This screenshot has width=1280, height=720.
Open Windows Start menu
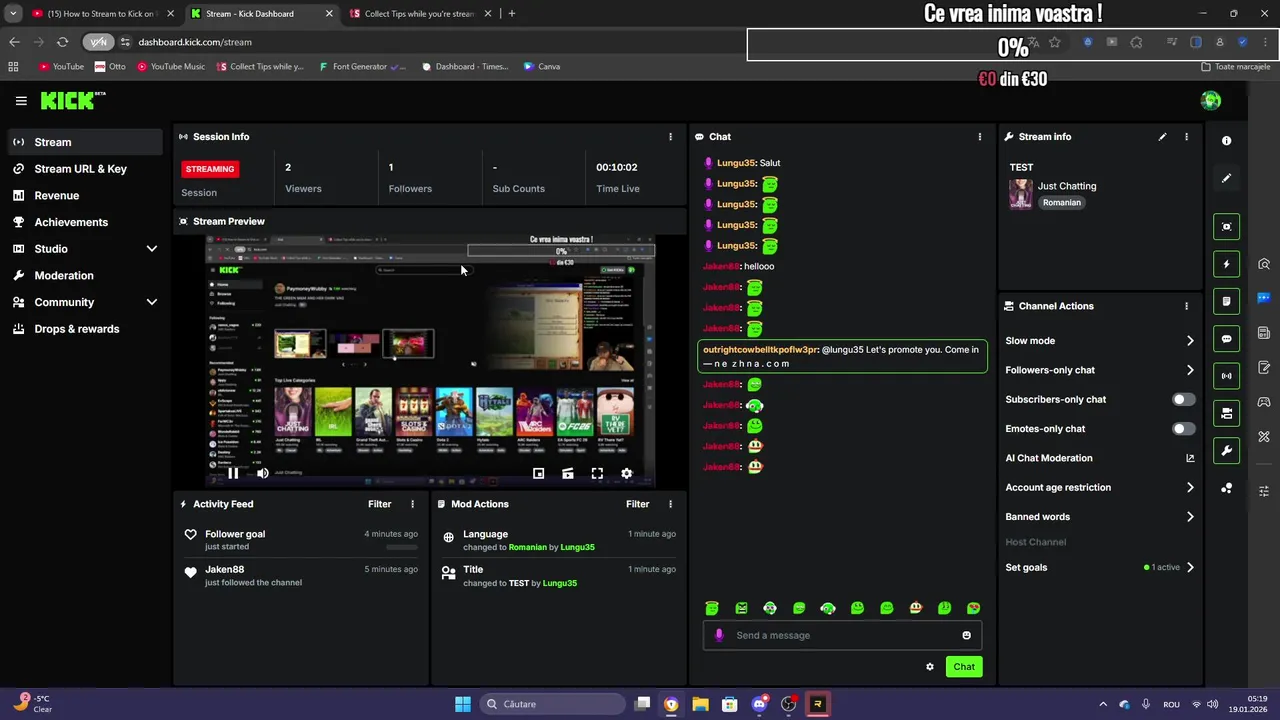pyautogui.click(x=463, y=704)
